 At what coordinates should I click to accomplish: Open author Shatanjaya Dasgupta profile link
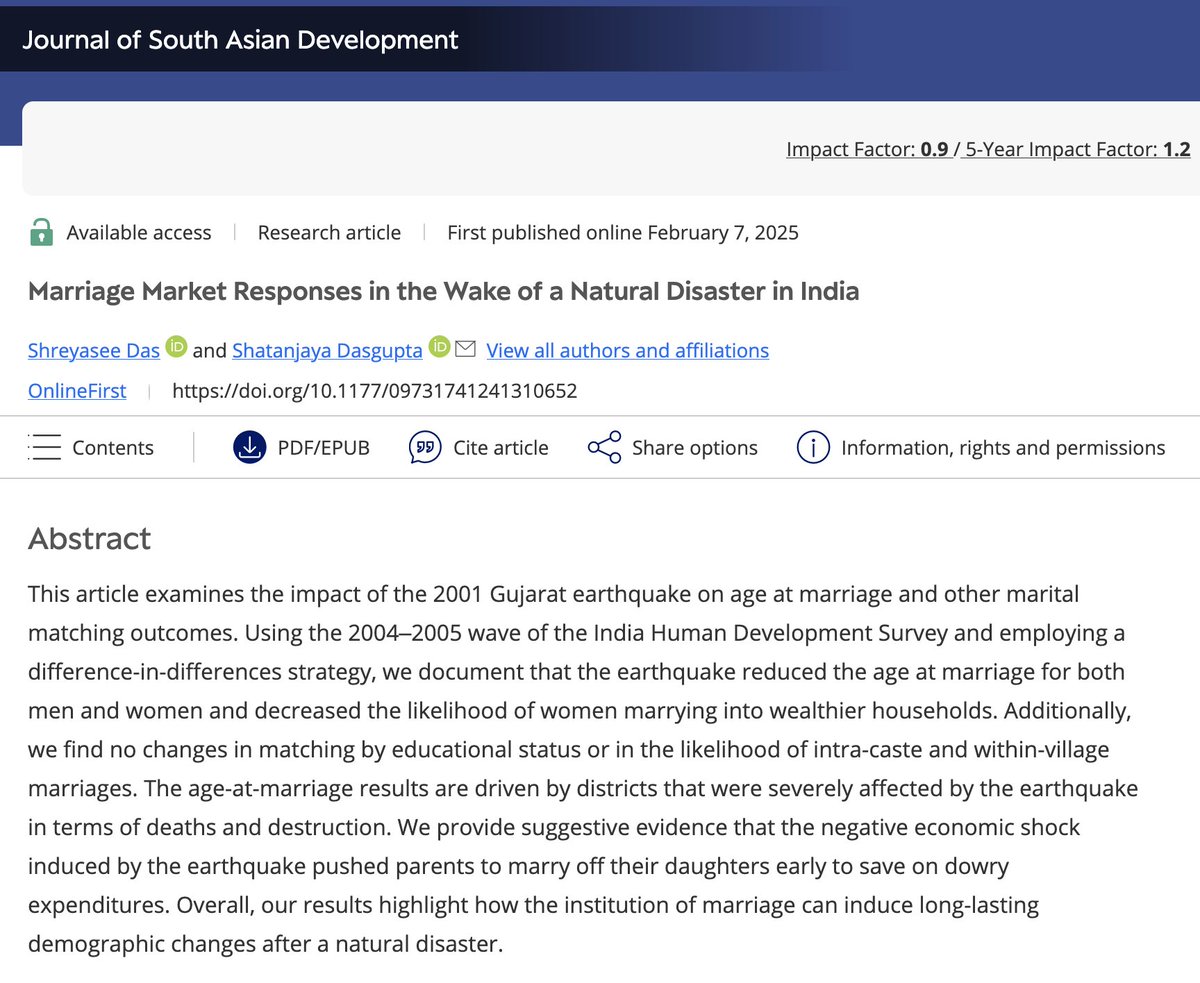point(327,350)
